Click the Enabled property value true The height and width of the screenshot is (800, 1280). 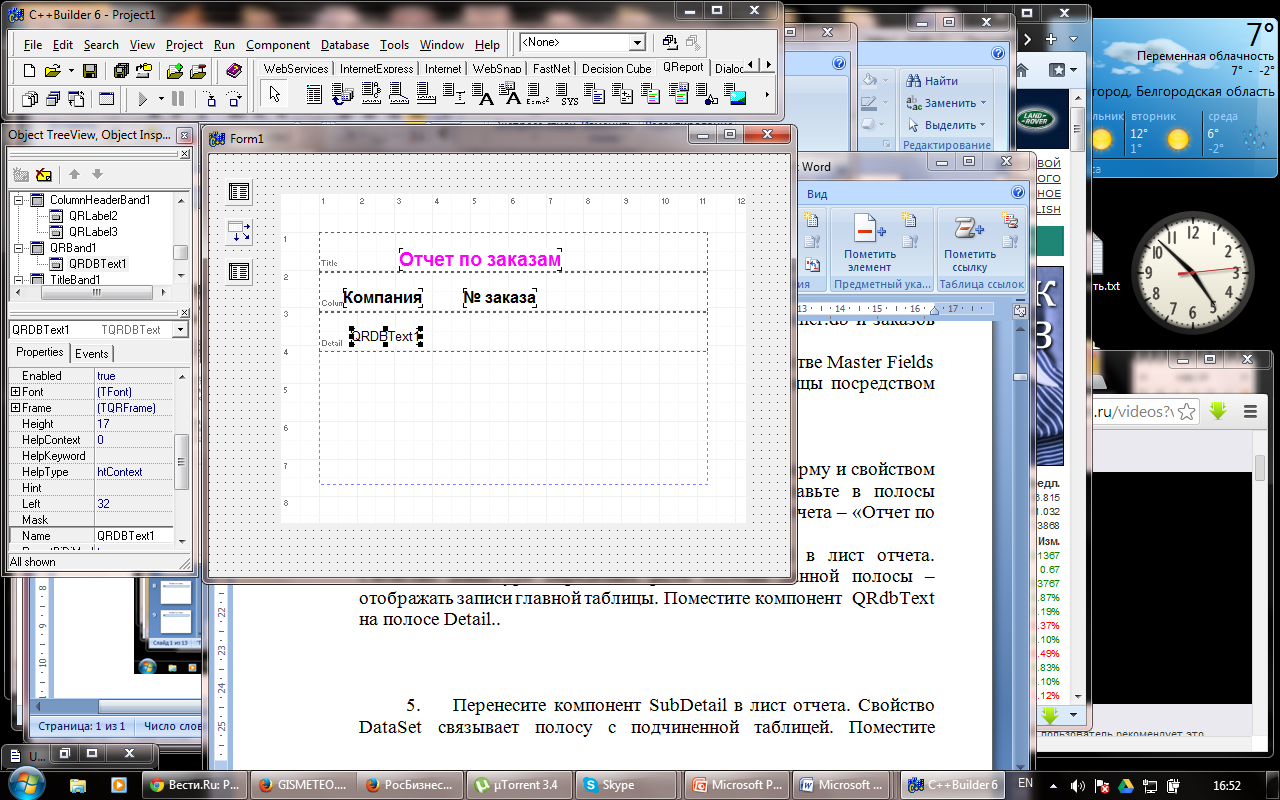[x=134, y=376]
